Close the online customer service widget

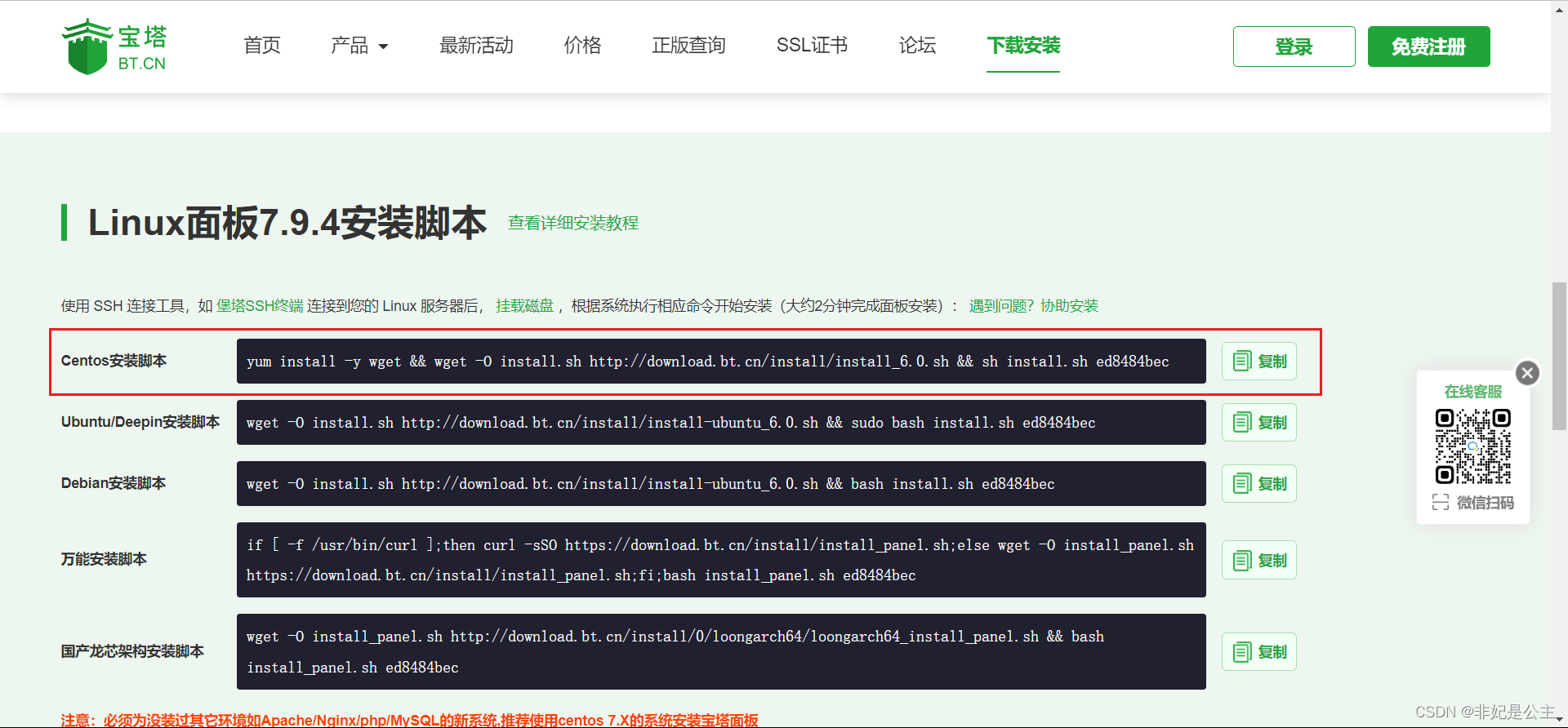[x=1527, y=373]
